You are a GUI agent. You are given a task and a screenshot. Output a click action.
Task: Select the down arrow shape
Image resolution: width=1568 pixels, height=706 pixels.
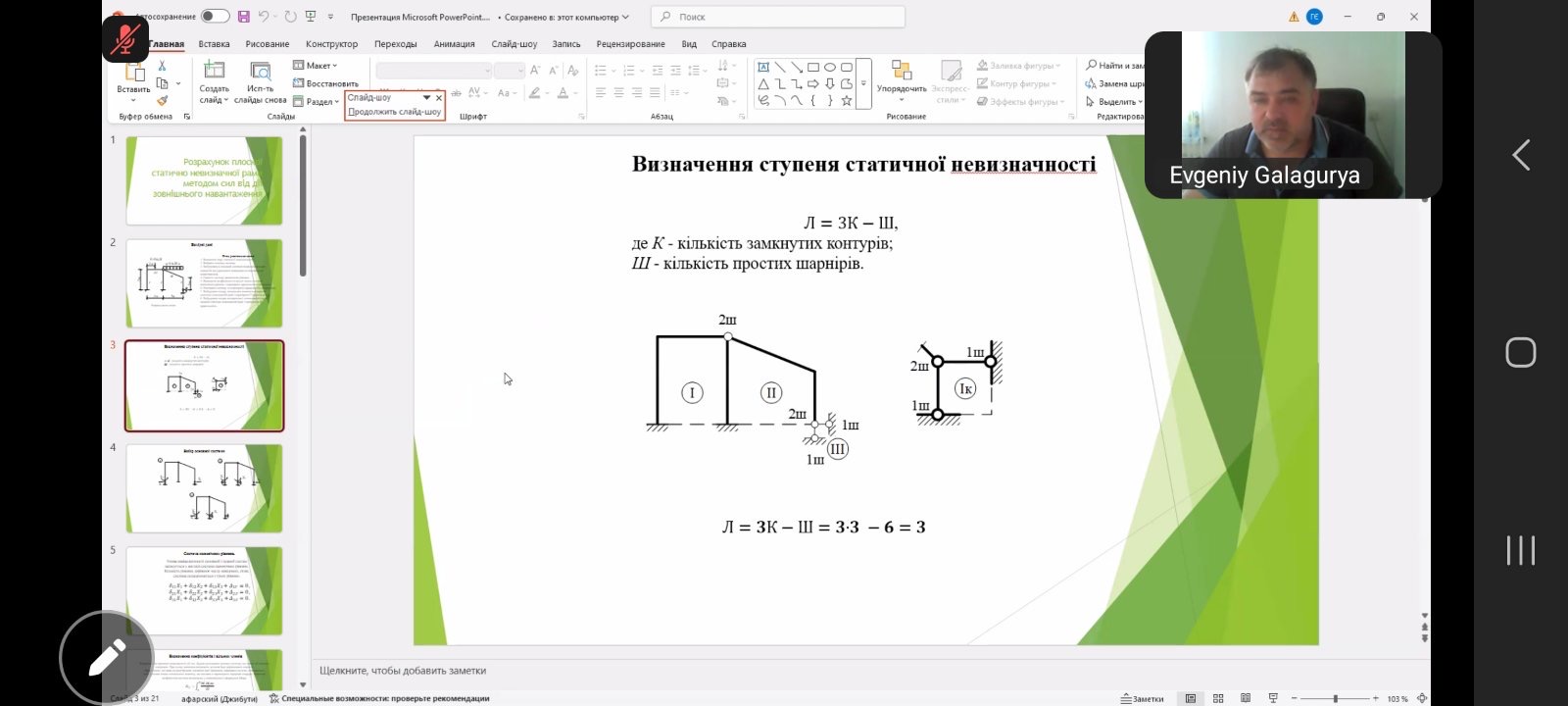pos(830,83)
